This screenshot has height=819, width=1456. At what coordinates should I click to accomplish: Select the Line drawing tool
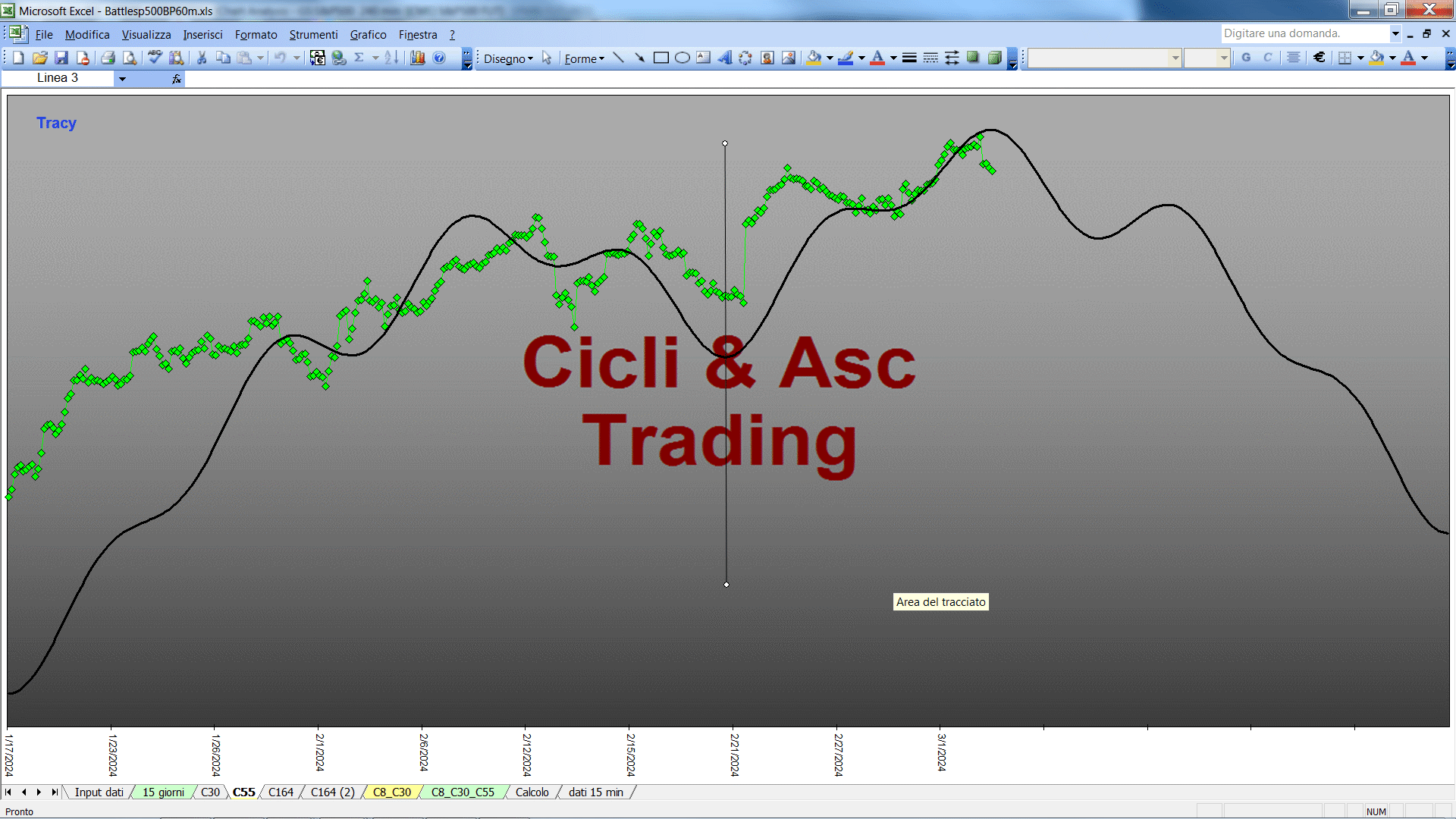618,58
